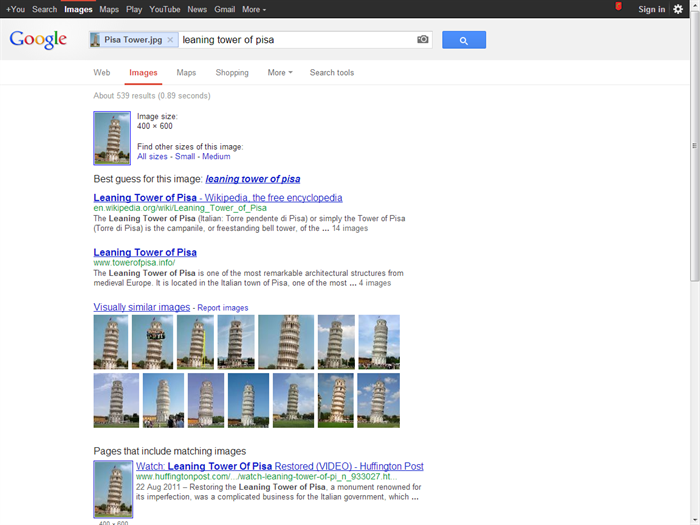Open last similar image in top row

(379, 342)
